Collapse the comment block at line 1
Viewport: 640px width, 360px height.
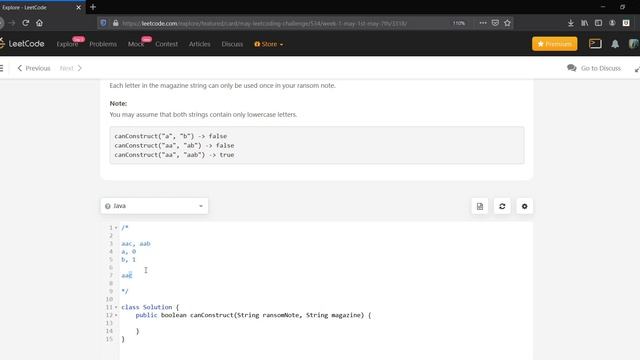(x=116, y=228)
